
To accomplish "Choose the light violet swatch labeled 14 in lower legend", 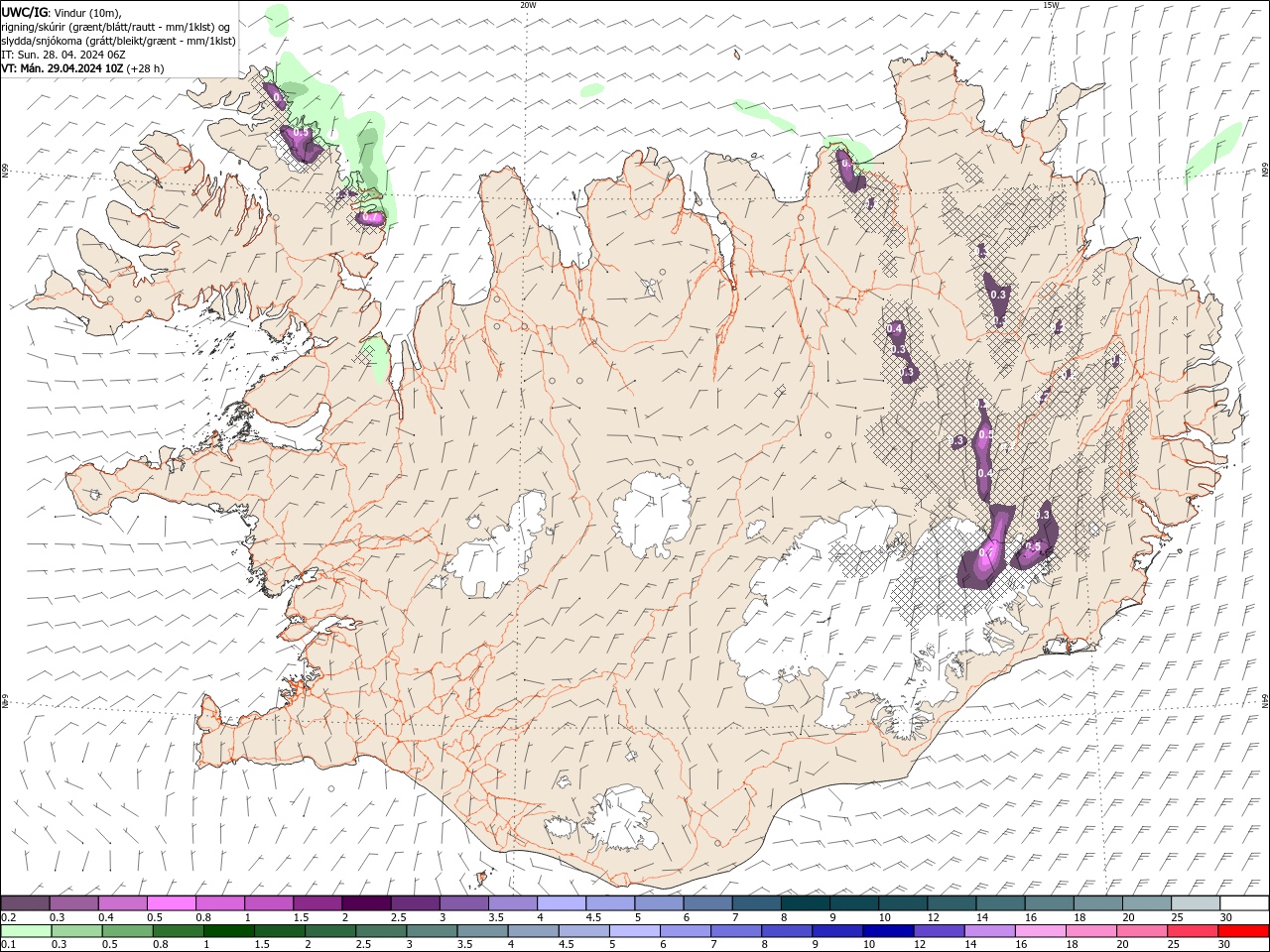I will click(x=988, y=930).
